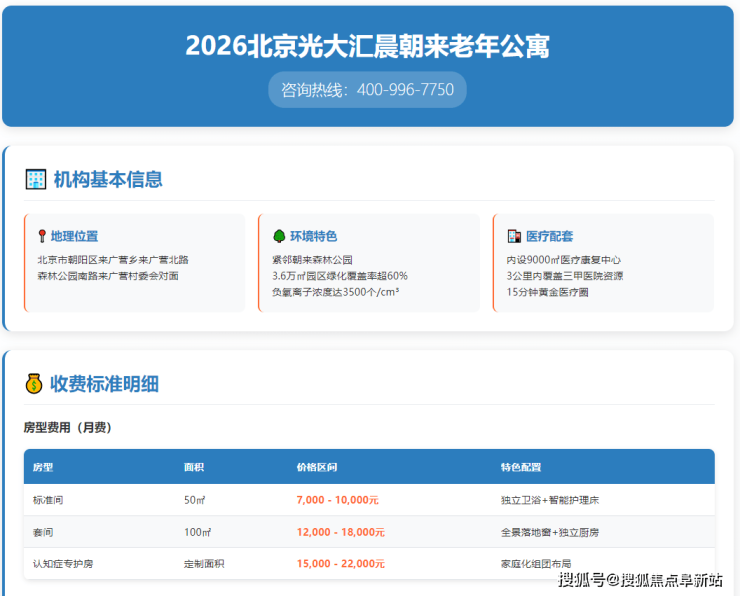This screenshot has height=596, width=740.
Task: Click the price 7,000 - 10,000元
Action: point(337,500)
